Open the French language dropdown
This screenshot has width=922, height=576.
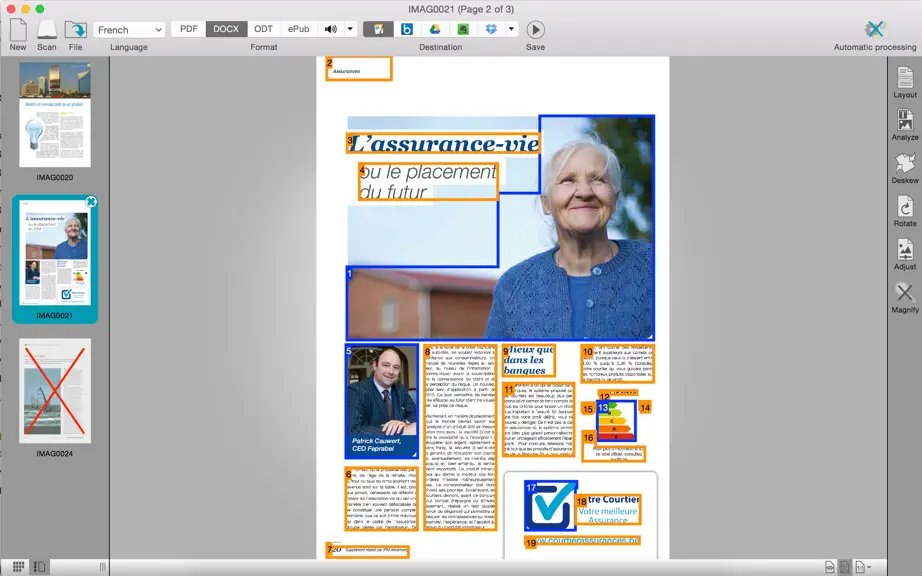pyautogui.click(x=129, y=29)
